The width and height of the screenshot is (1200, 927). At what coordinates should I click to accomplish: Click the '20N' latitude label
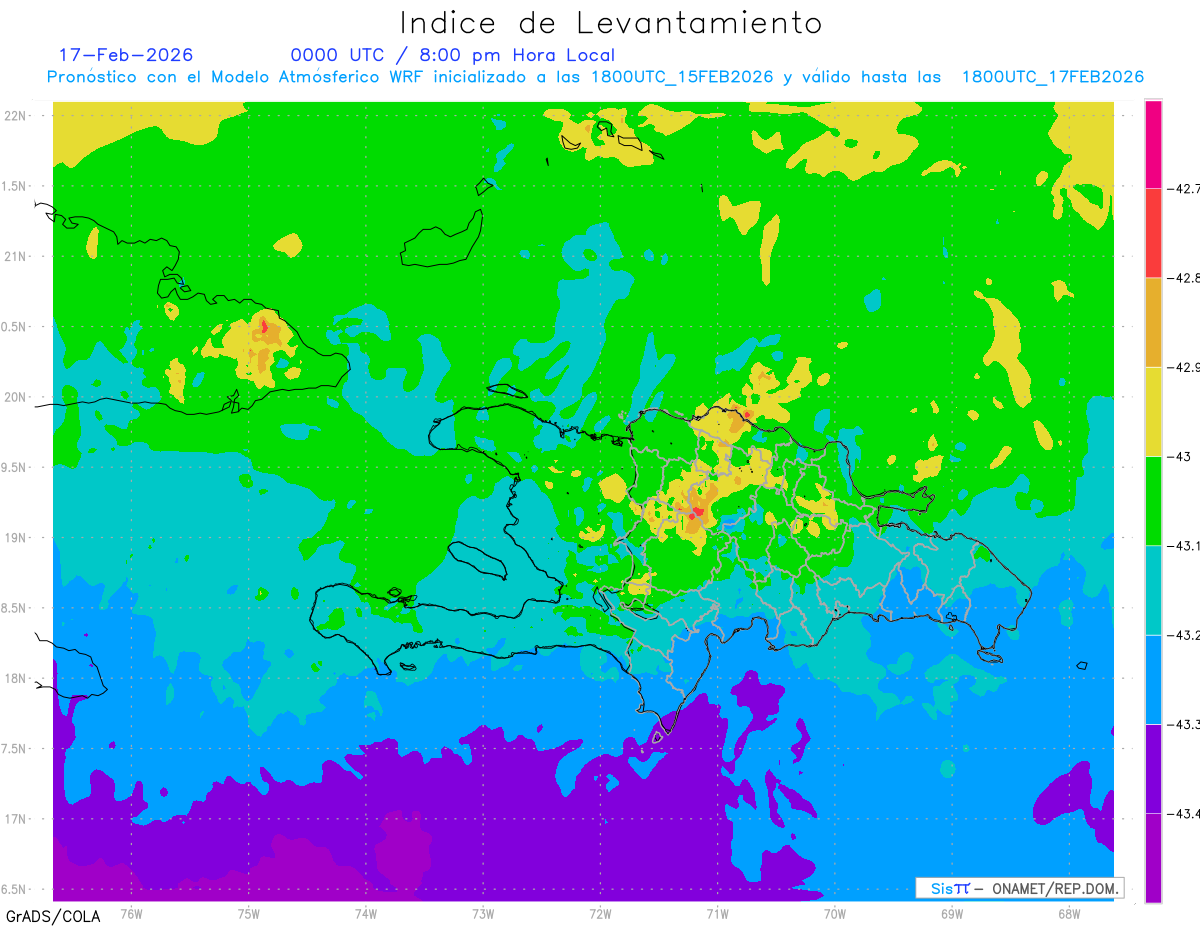pyautogui.click(x=17, y=397)
